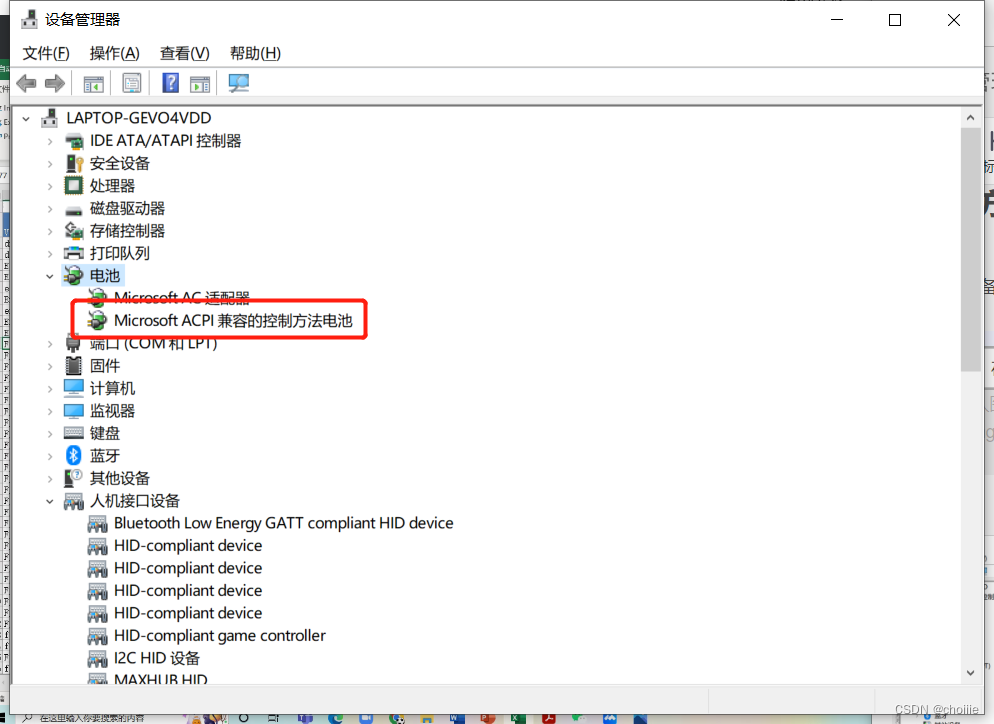Maximize the 设备管理器 window
The image size is (994, 724).
[895, 20]
